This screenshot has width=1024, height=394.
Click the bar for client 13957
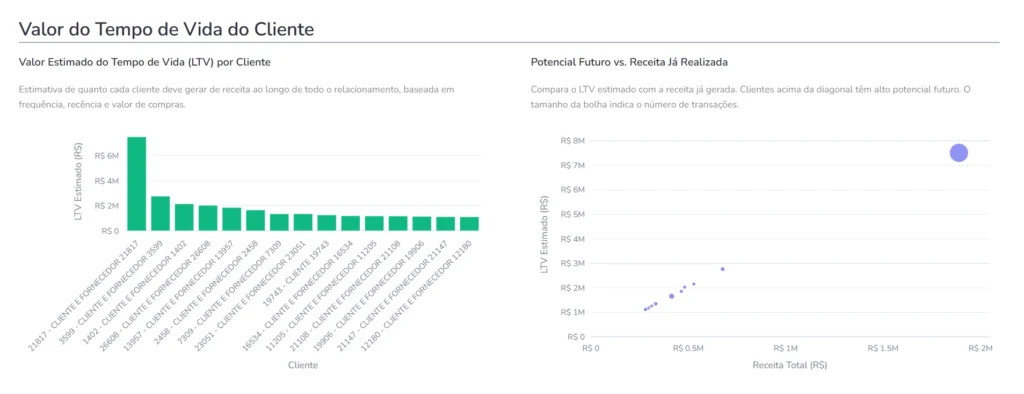coord(232,219)
